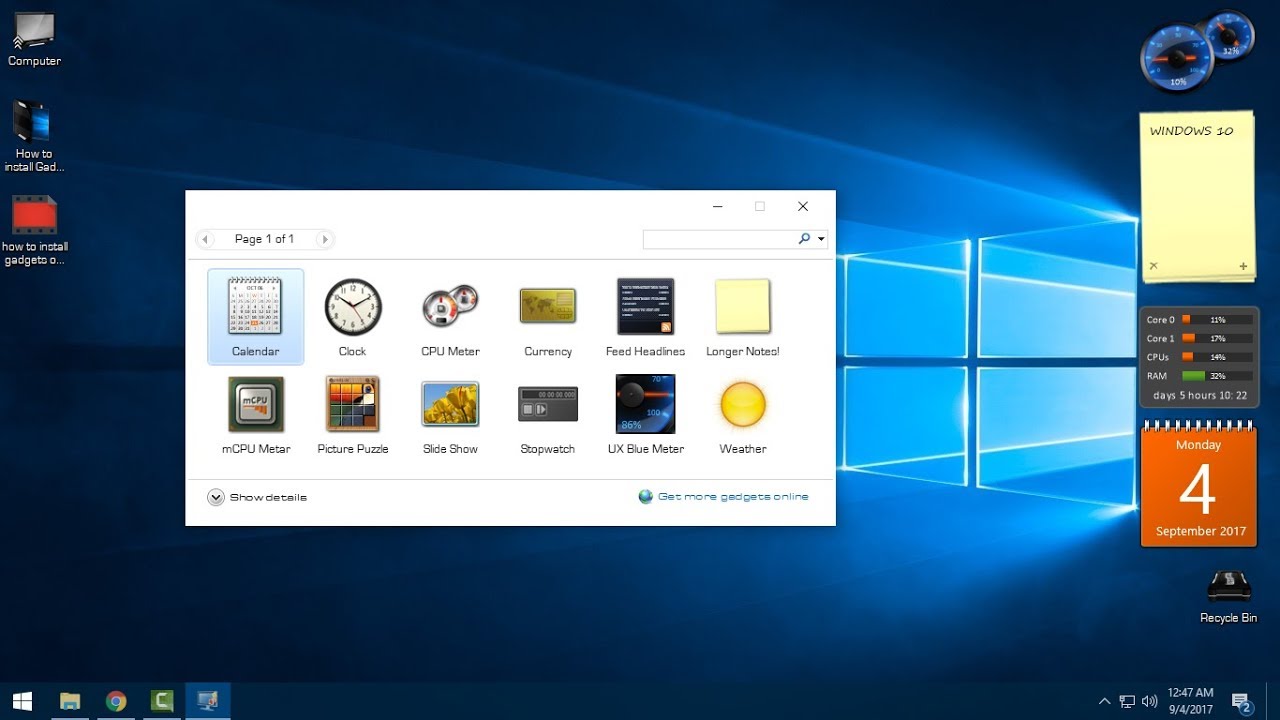
Task: Click the active gadgets window taskbar button
Action: coord(208,701)
